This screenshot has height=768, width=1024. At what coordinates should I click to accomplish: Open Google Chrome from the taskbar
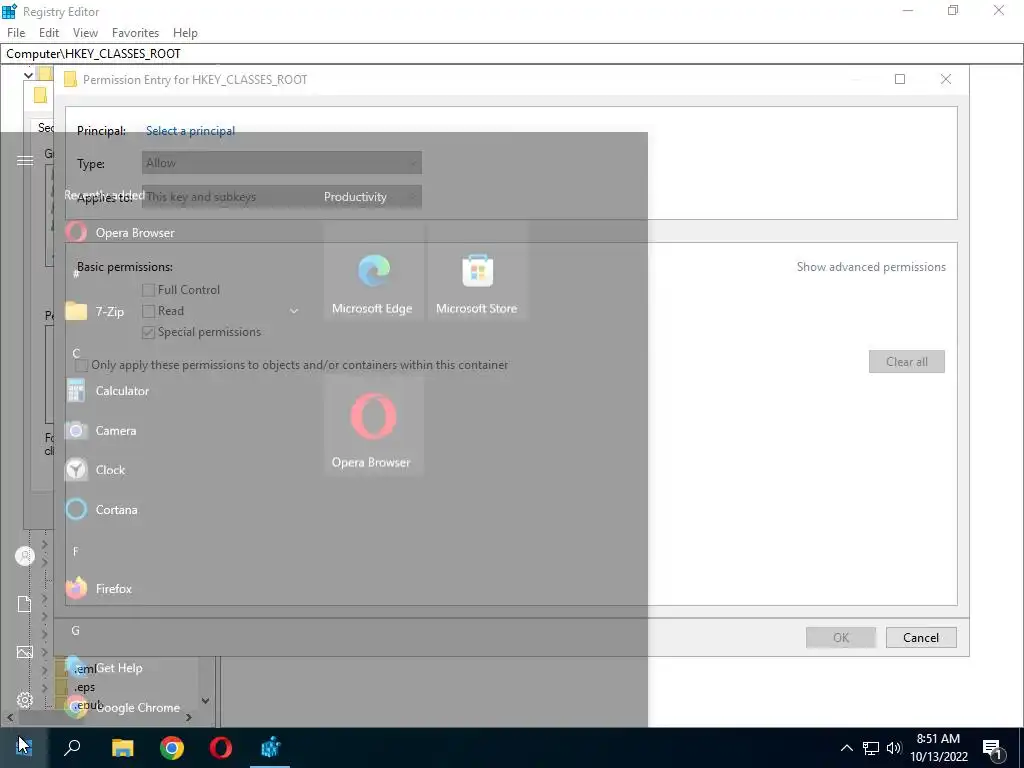click(x=172, y=747)
